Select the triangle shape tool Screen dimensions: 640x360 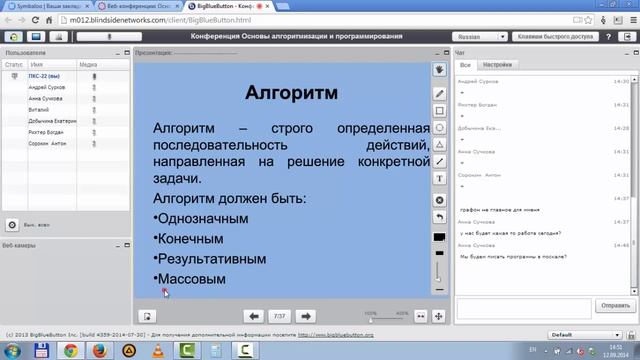439,144
